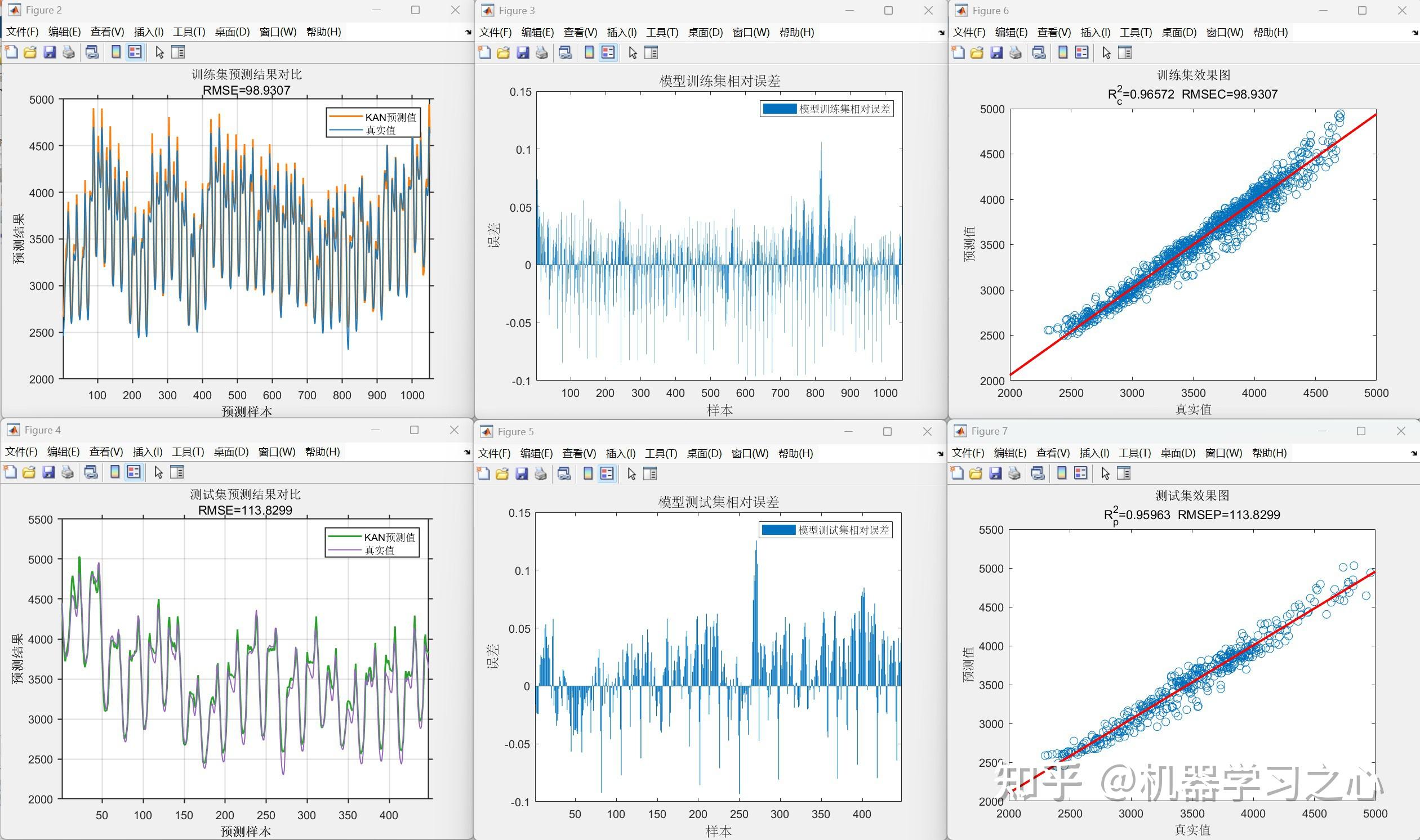This screenshot has width=1420, height=840.
Task: Select Edit Plot arrow in Figure 2
Action: (159, 52)
